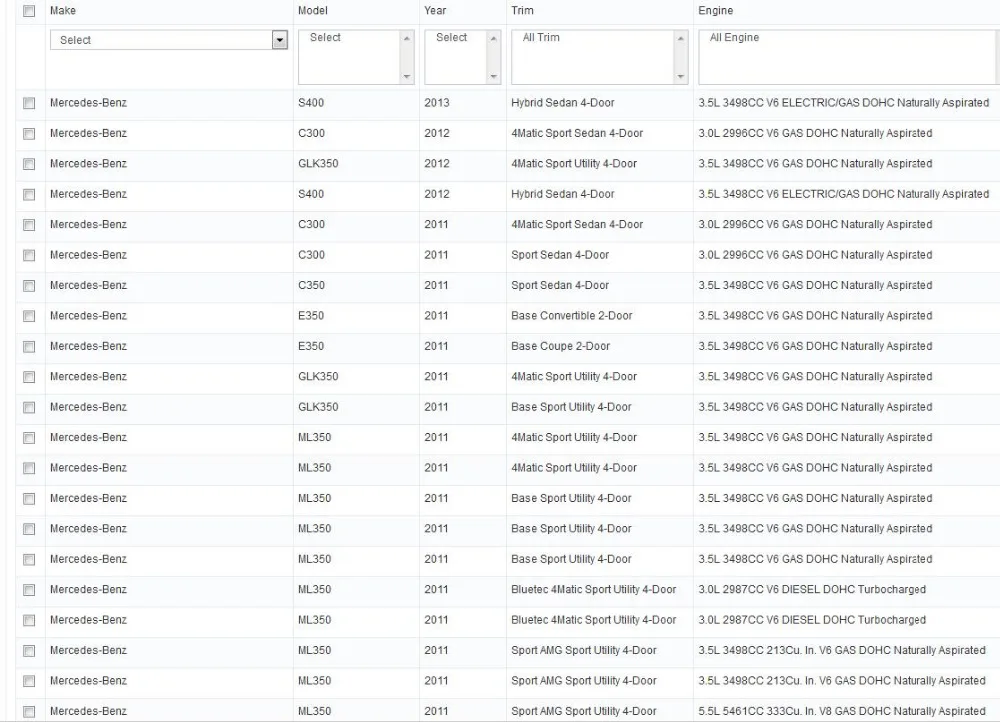Click 3.5L engine cell in the C350 row
This screenshot has height=722, width=1000.
[x=815, y=285]
